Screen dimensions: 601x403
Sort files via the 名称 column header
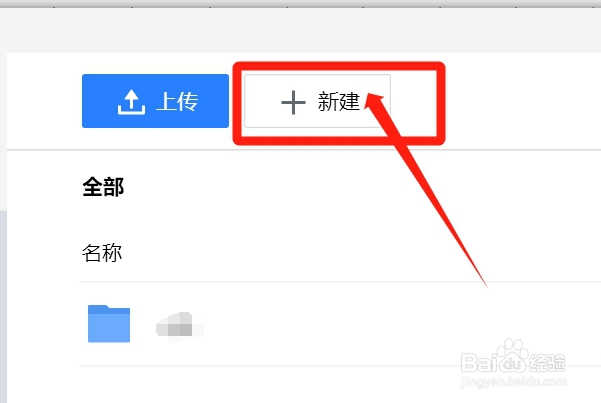[102, 253]
